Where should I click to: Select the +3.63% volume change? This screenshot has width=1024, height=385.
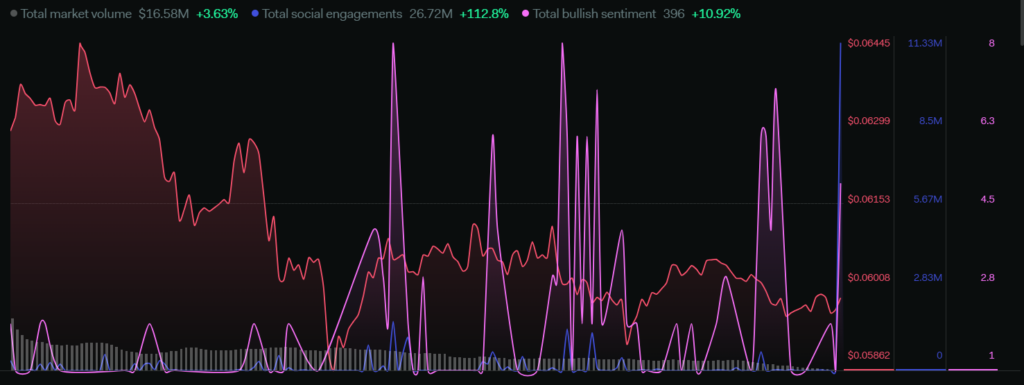217,13
